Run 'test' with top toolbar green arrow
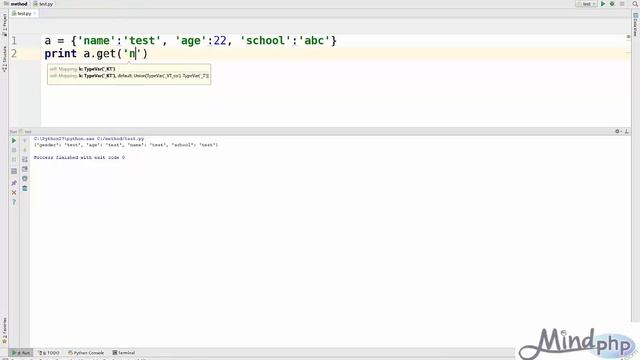 (x=603, y=4)
